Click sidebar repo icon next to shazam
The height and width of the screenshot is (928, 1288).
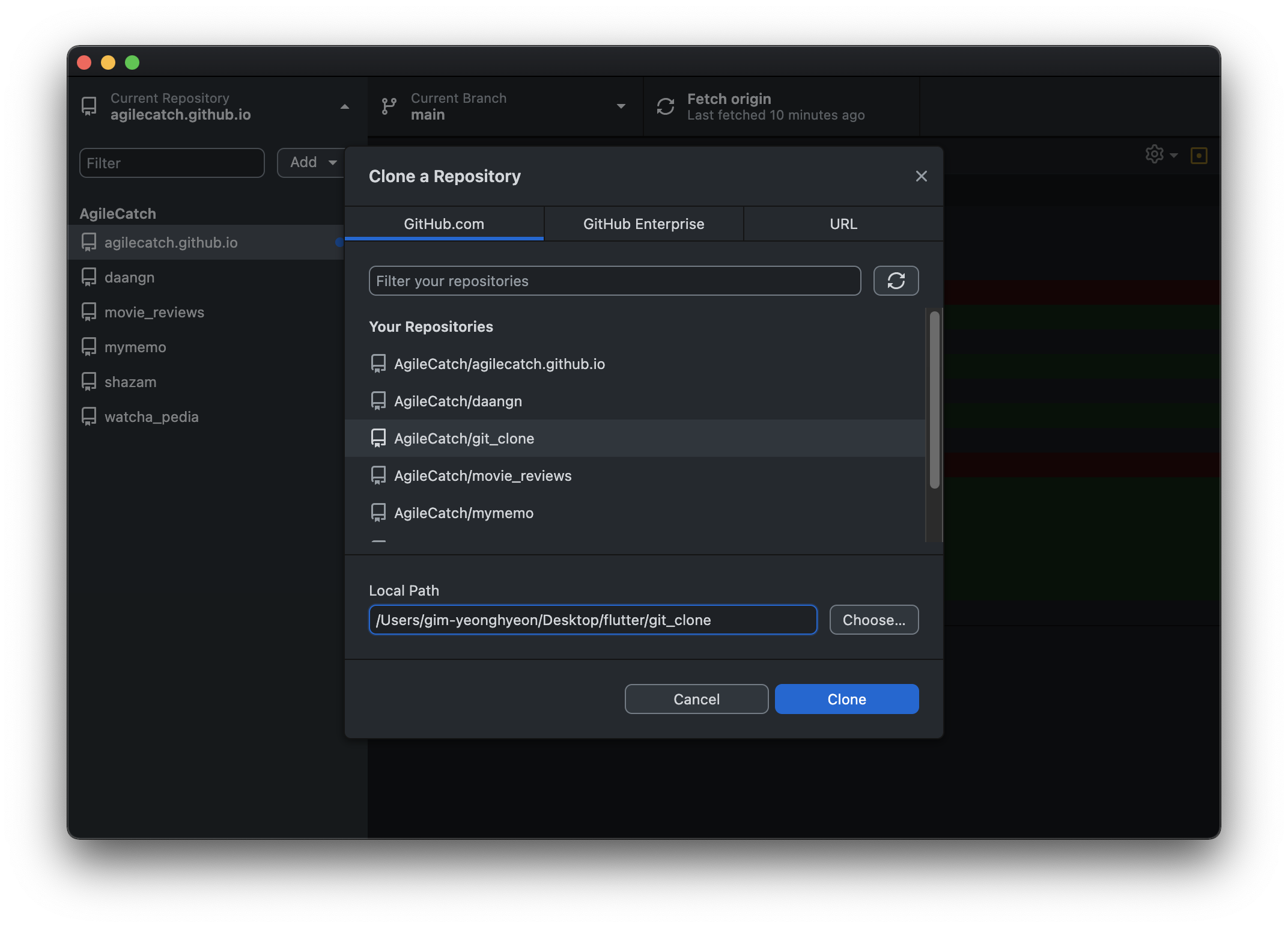click(89, 382)
